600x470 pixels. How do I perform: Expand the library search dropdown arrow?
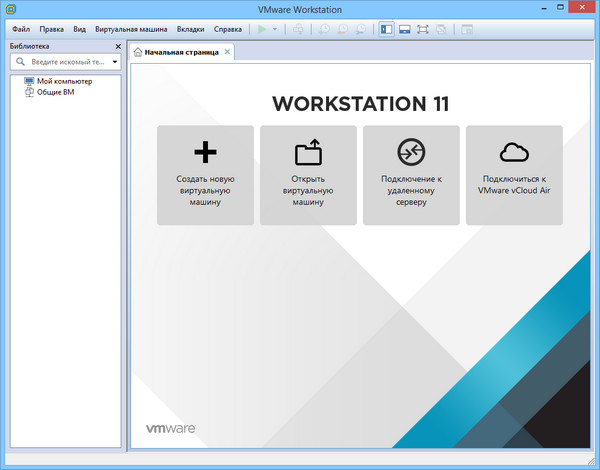115,62
